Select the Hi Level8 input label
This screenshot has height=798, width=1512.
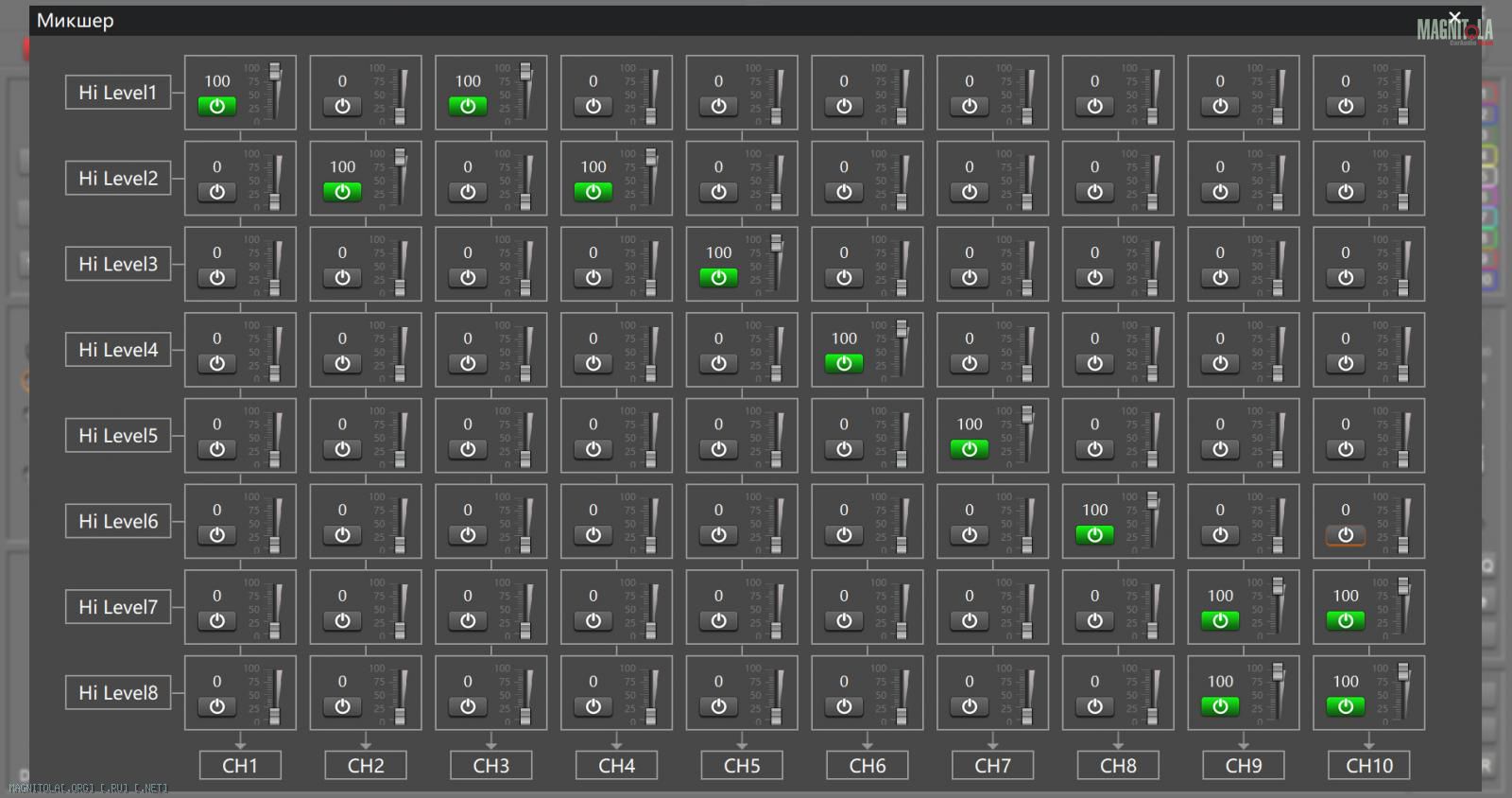coord(118,692)
